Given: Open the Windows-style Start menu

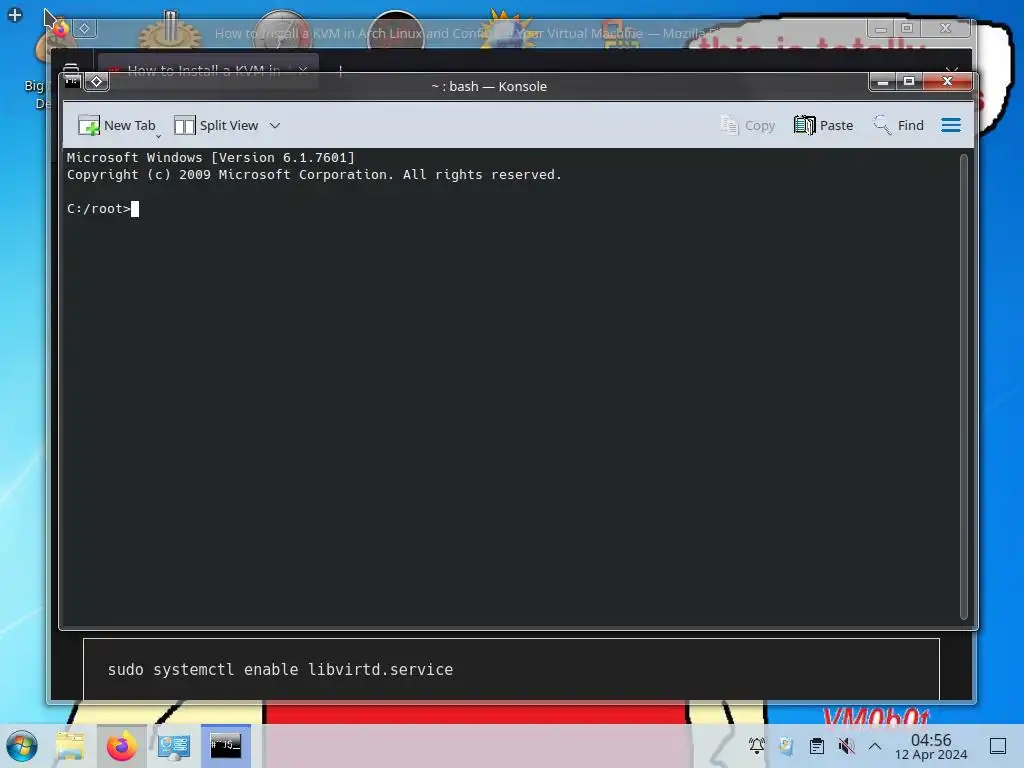Looking at the screenshot, I should 22,746.
